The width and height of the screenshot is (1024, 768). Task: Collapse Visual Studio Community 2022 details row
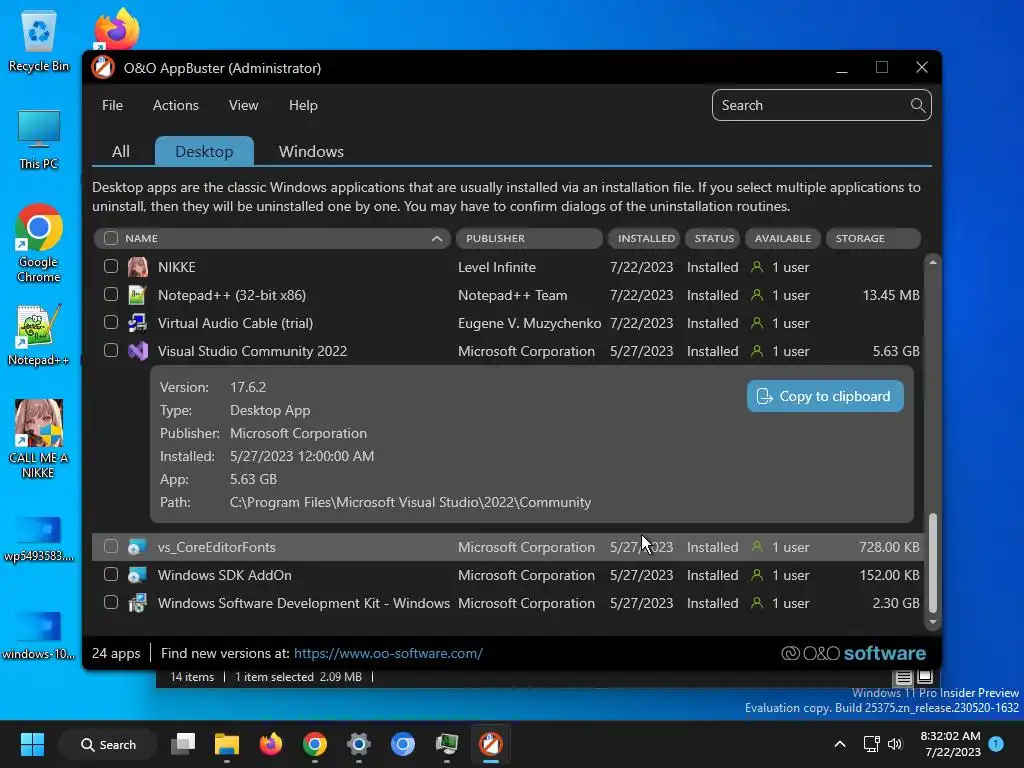tap(507, 351)
